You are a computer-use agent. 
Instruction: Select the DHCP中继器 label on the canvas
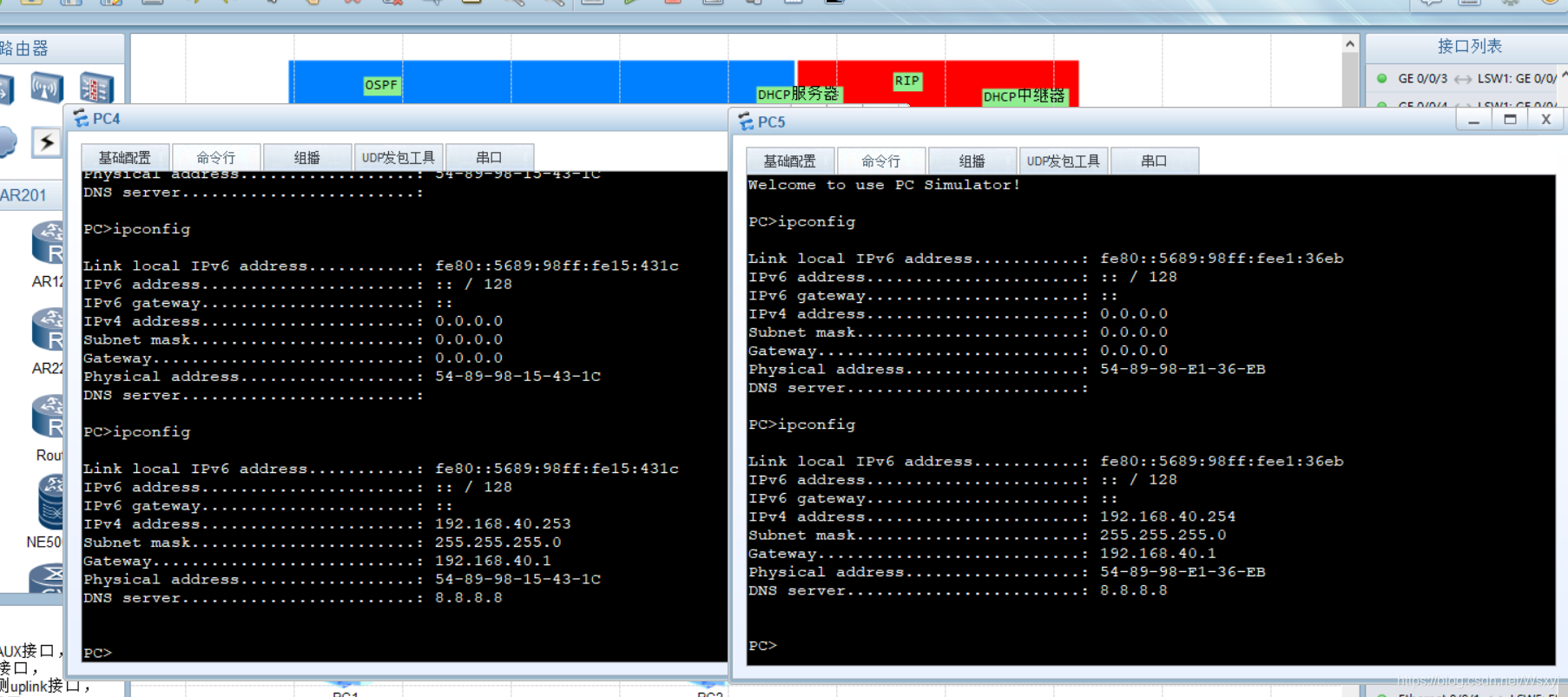[1024, 96]
